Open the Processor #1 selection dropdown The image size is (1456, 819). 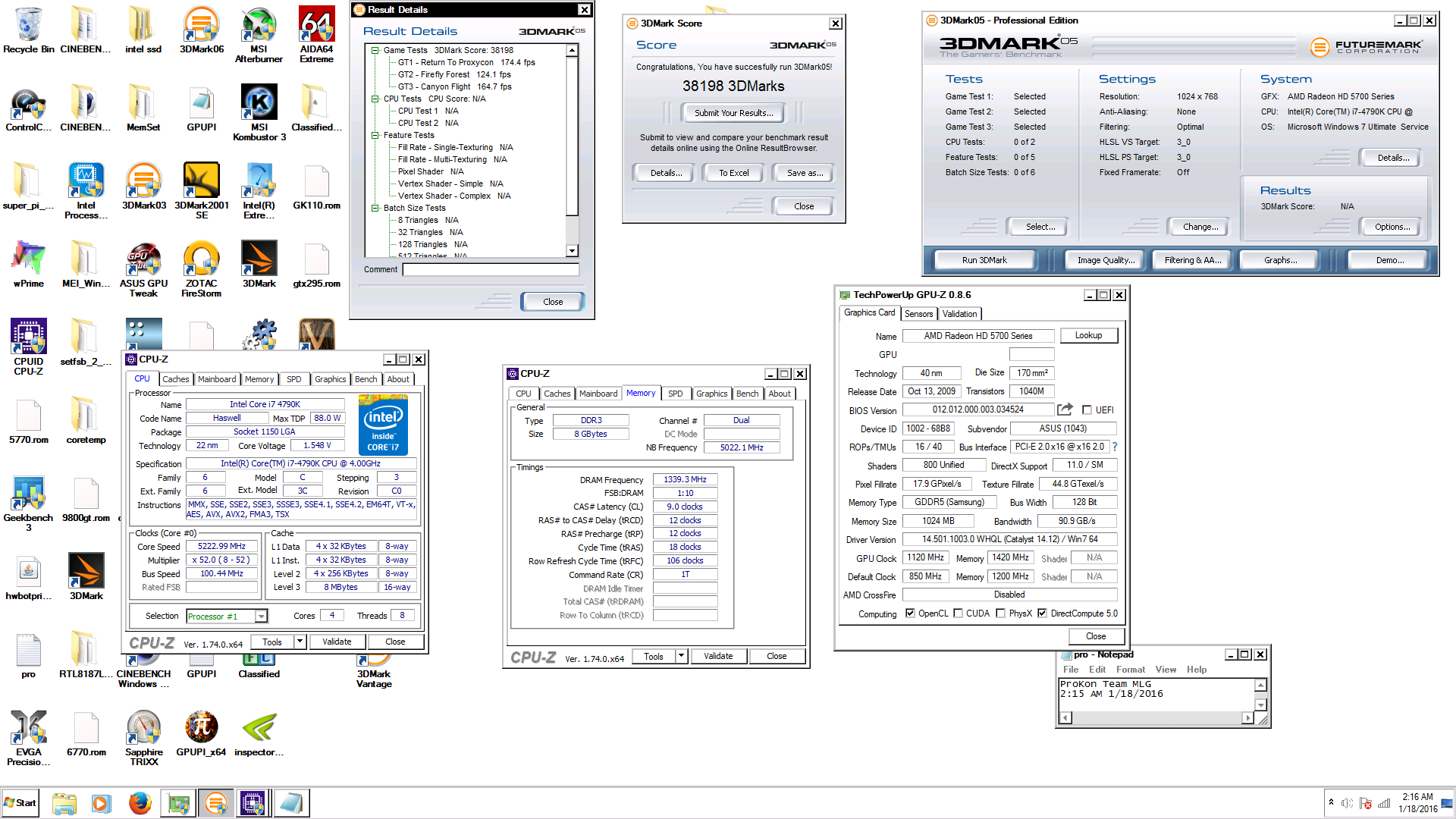(x=261, y=617)
